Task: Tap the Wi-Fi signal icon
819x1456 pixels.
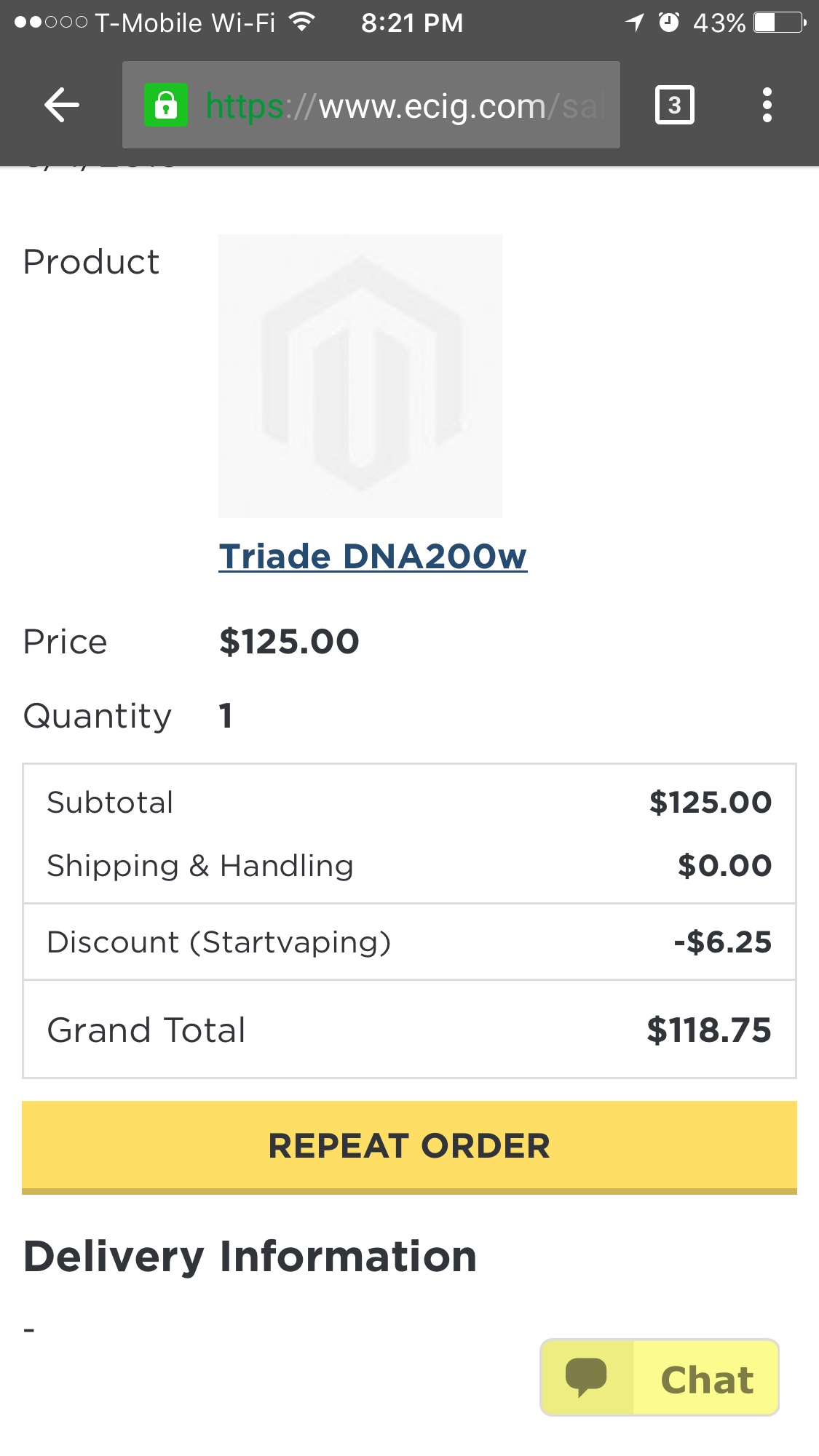Action: click(301, 22)
